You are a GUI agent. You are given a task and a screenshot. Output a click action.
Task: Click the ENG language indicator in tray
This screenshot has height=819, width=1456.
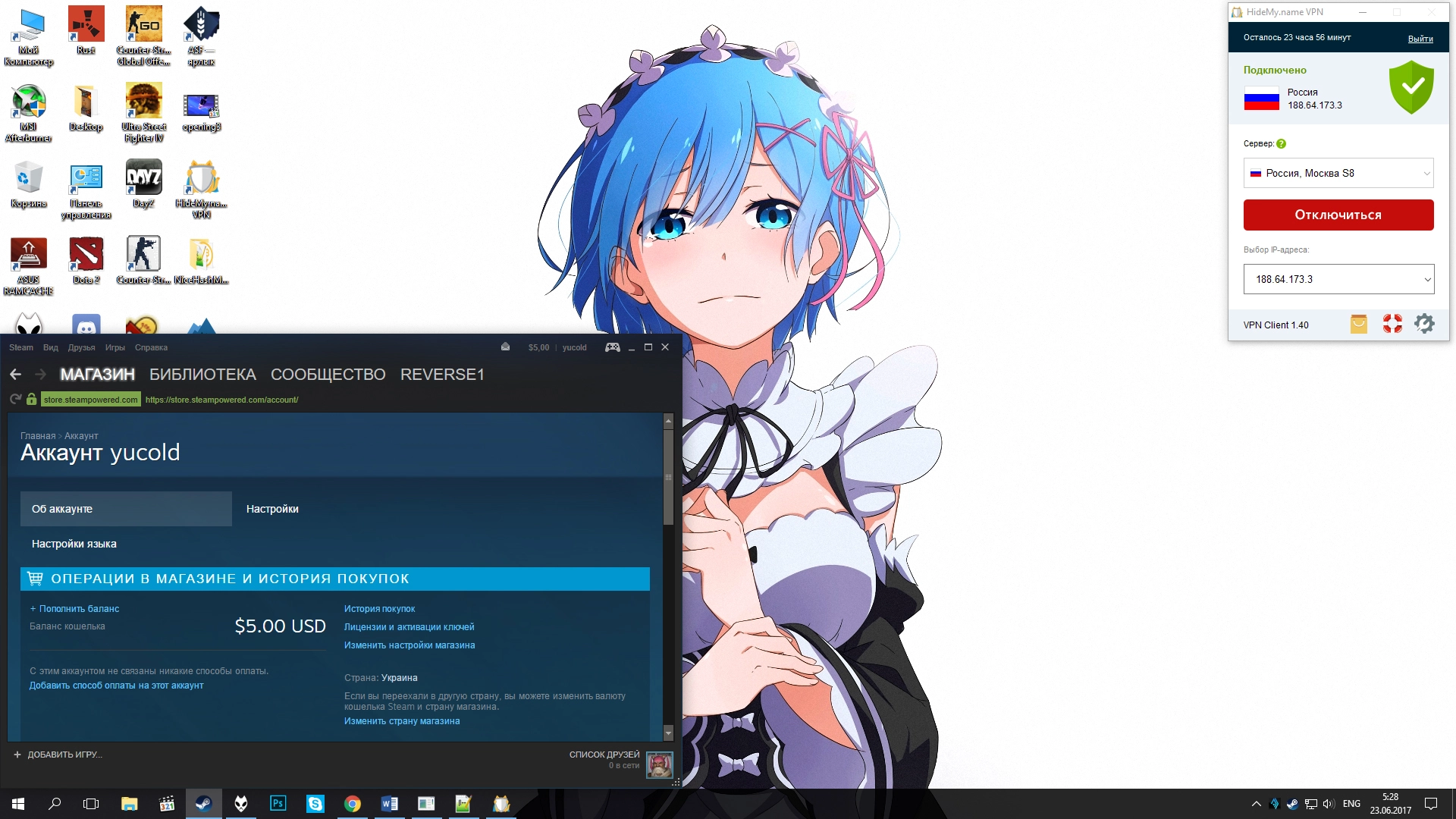(1351, 804)
